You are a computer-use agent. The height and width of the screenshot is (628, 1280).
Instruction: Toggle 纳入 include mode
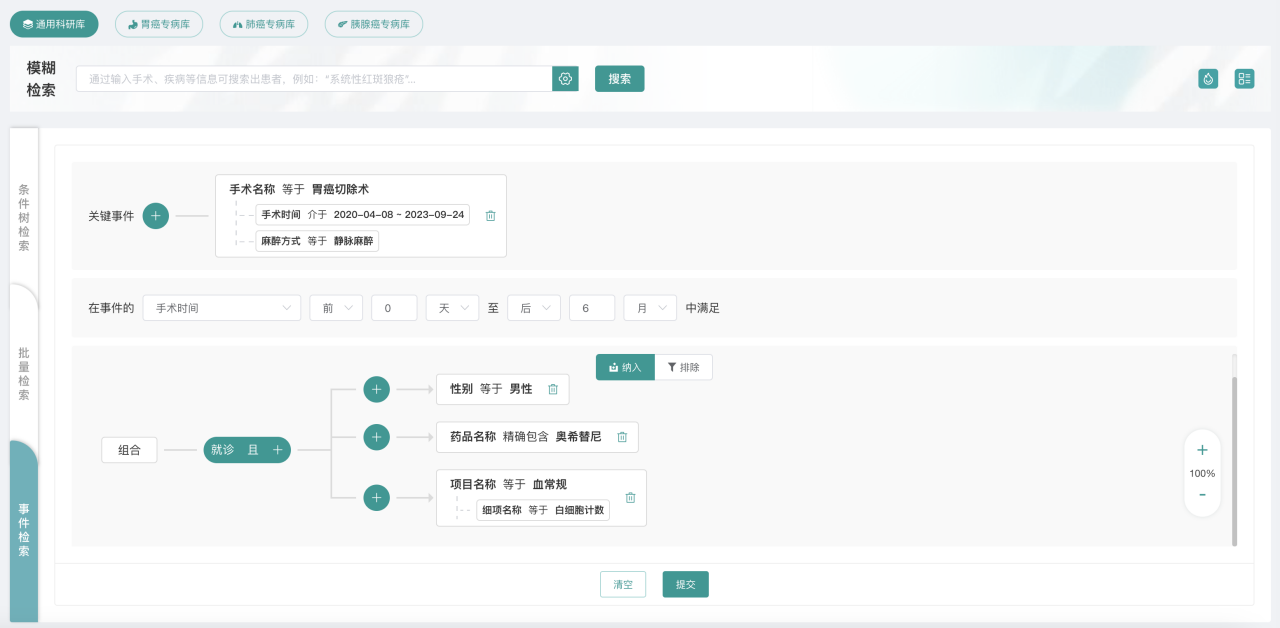625,367
